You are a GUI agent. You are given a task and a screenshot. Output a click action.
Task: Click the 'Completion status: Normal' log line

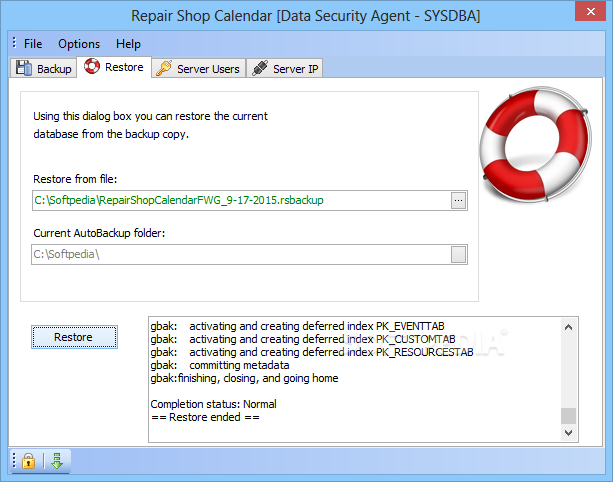click(x=213, y=404)
